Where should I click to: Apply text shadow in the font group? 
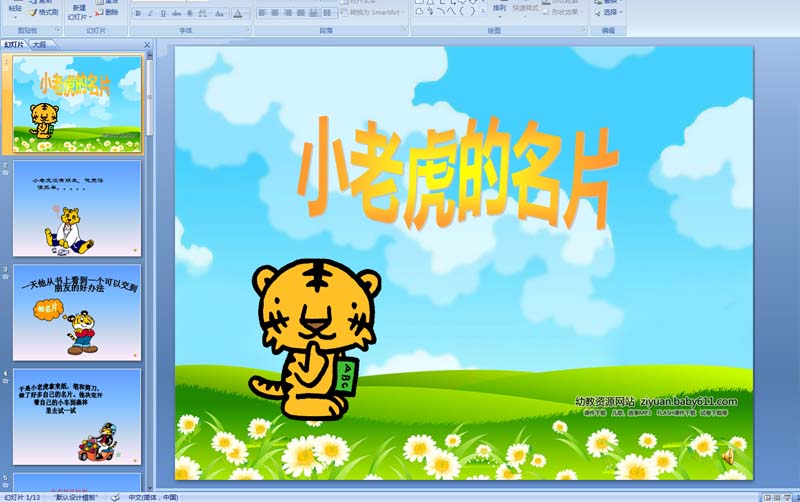click(x=189, y=14)
